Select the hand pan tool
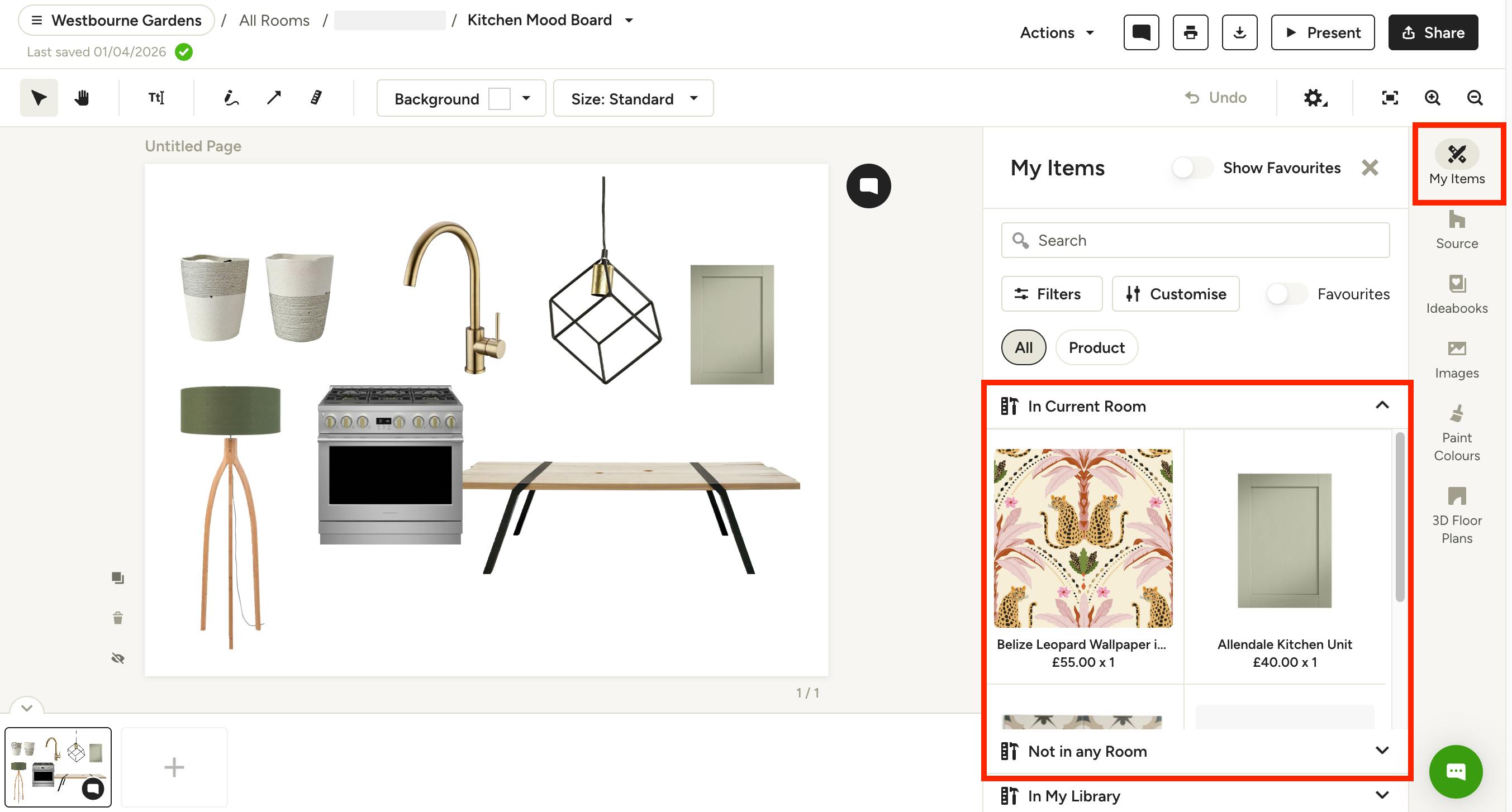1512x812 pixels. [82, 98]
